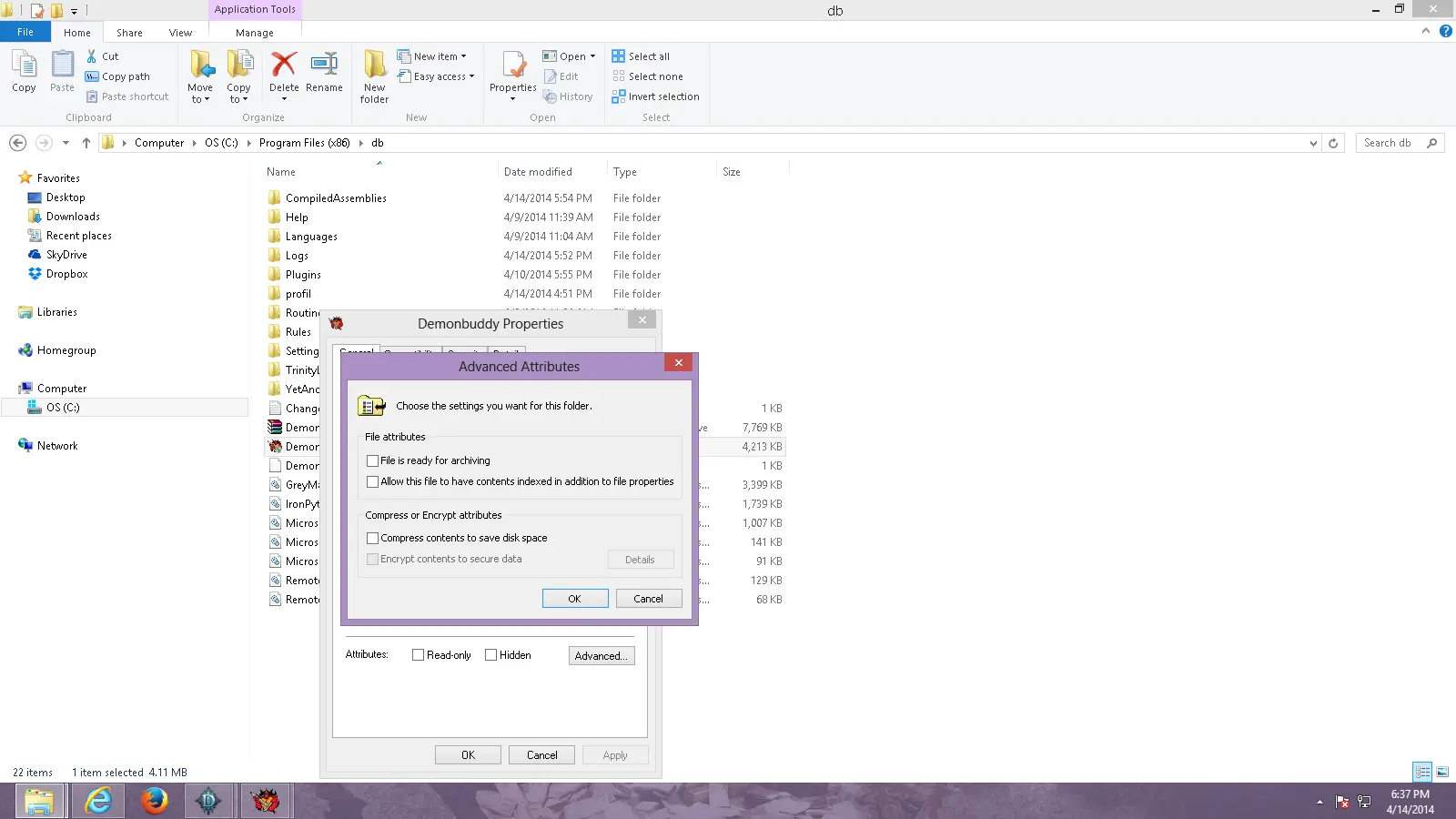Open File Explorer from the taskbar

click(39, 801)
